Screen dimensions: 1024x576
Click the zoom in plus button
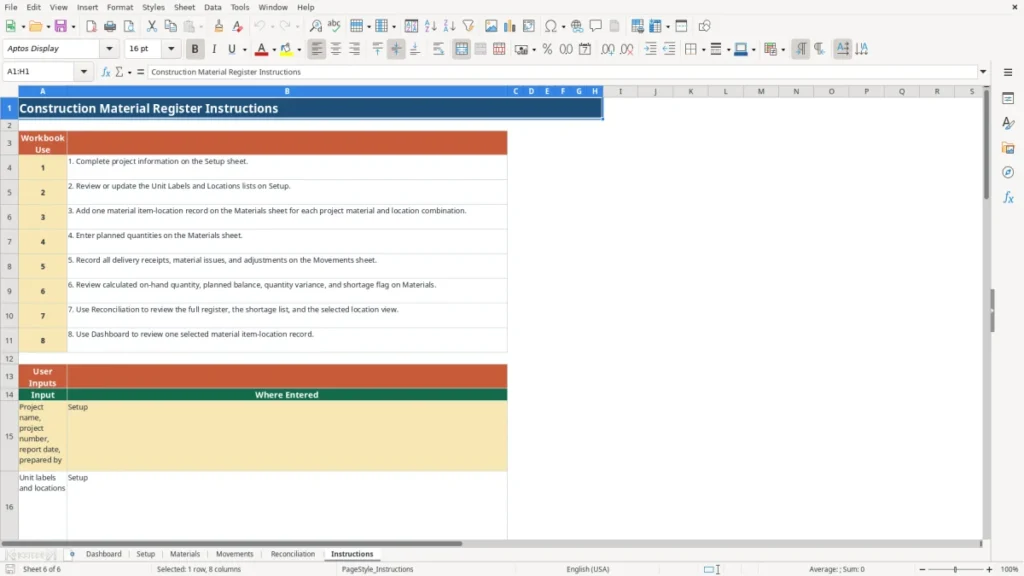[x=989, y=569]
